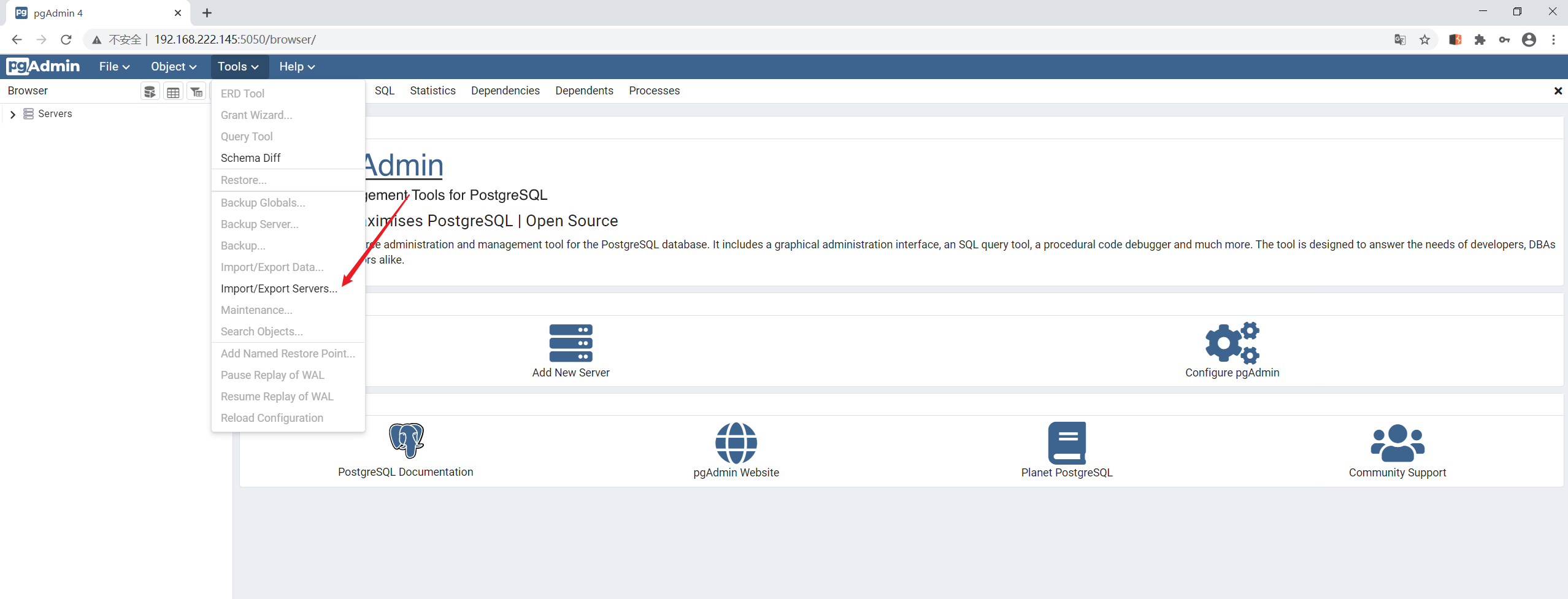
Task: Switch to the Statistics tab
Action: click(x=432, y=90)
